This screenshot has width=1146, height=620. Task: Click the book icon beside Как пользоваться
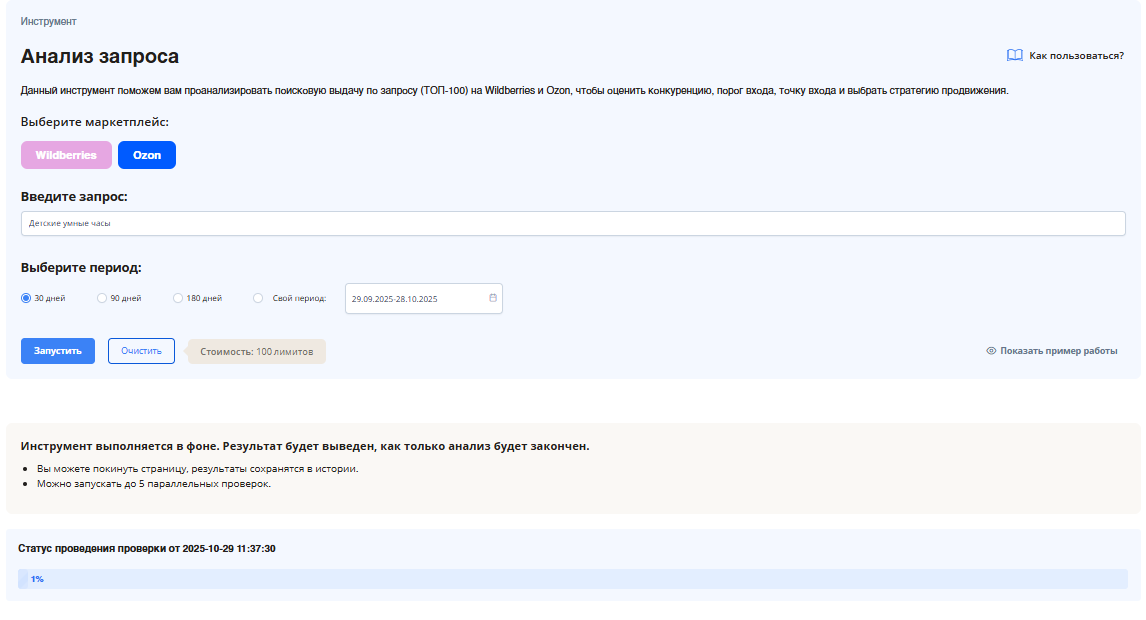1014,56
